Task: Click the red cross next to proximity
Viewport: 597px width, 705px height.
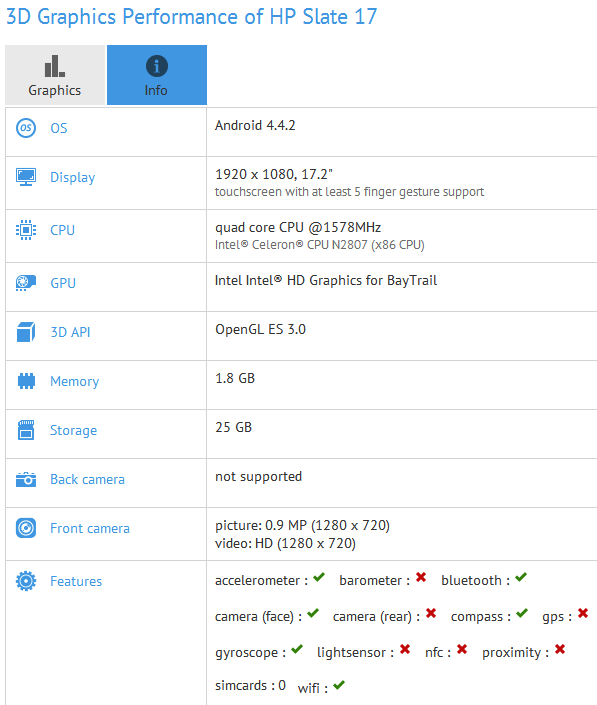Action: (x=560, y=650)
